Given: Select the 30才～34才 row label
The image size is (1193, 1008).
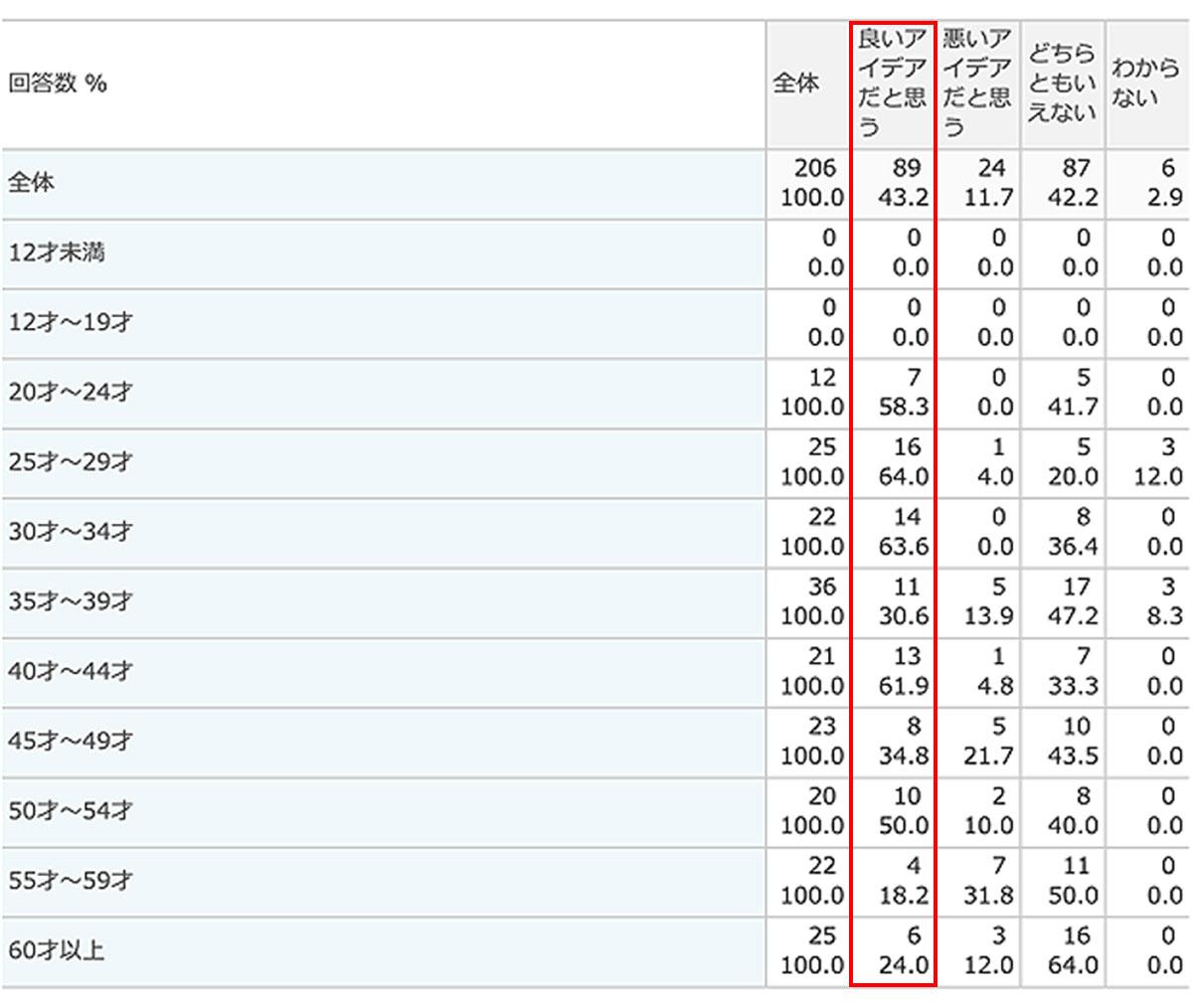Looking at the screenshot, I should coord(71,533).
